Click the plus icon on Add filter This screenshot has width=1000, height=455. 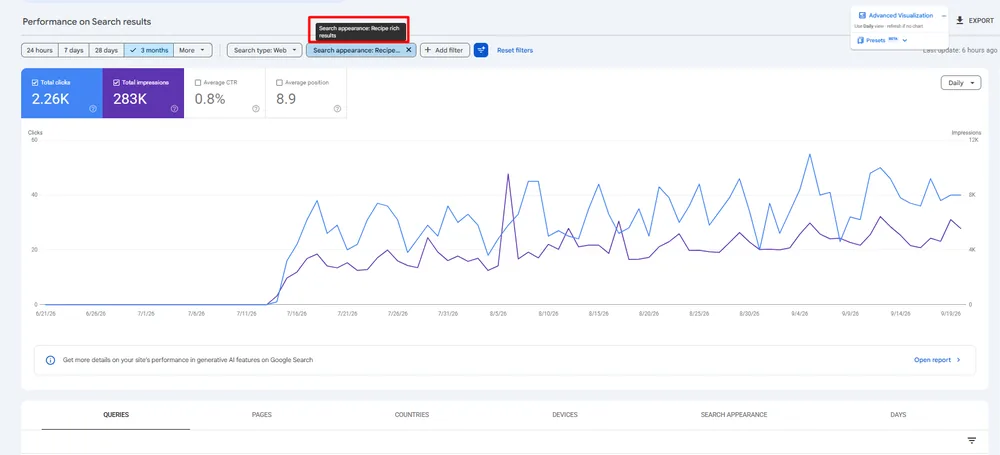pyautogui.click(x=427, y=50)
